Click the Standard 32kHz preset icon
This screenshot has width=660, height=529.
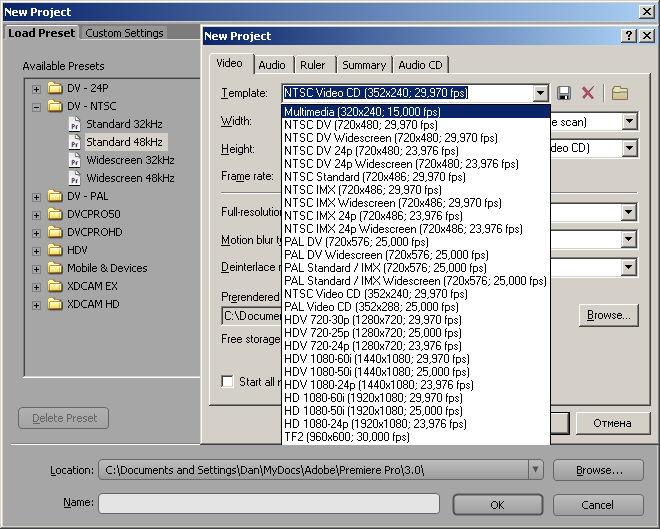pyautogui.click(x=75, y=124)
